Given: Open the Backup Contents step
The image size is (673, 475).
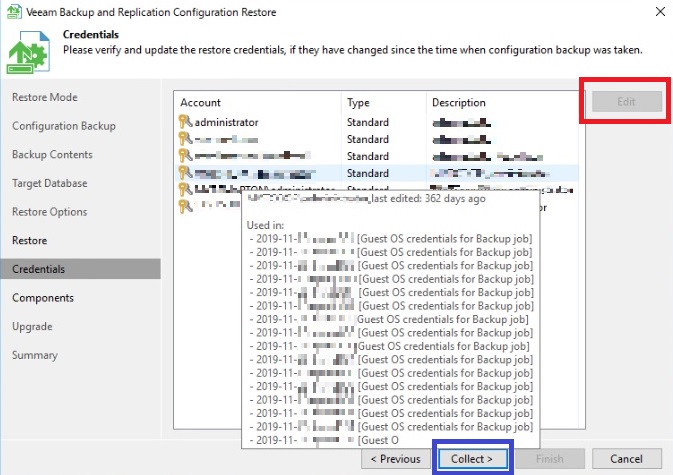Looking at the screenshot, I should pos(52,154).
